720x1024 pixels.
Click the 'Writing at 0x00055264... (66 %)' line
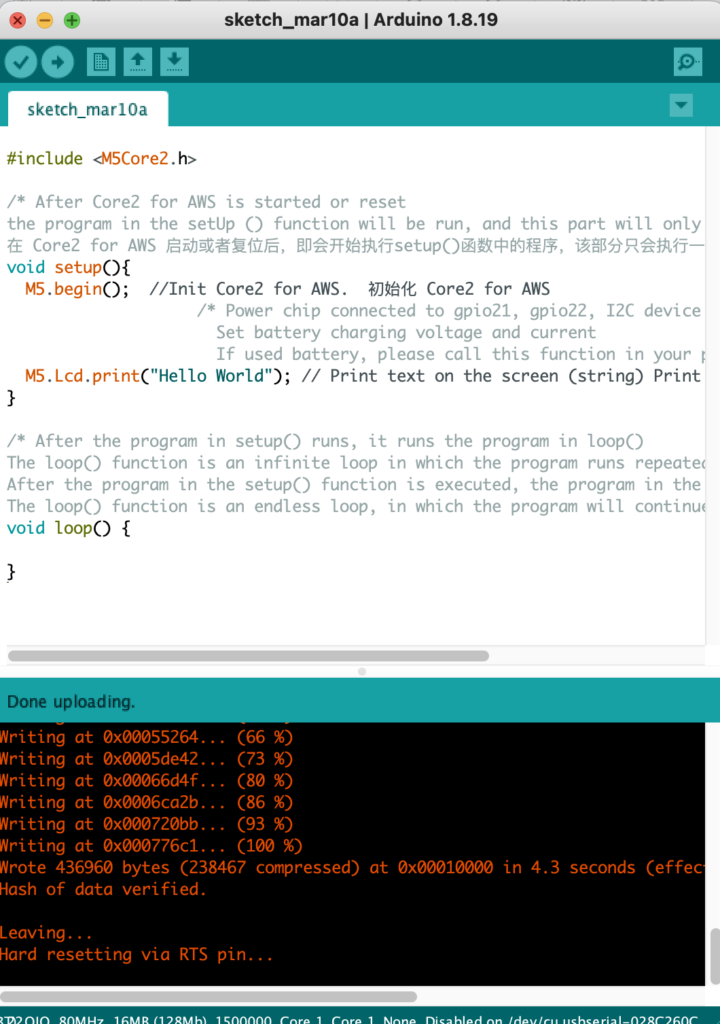[146, 737]
